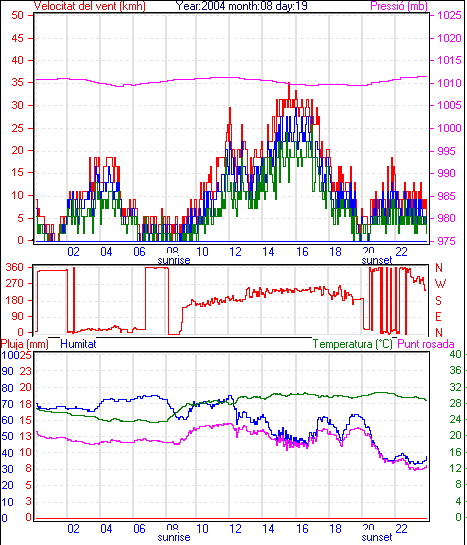The height and width of the screenshot is (545, 467).
Task: Click the 'sunset' marker under wind chart
Action: click(x=377, y=260)
